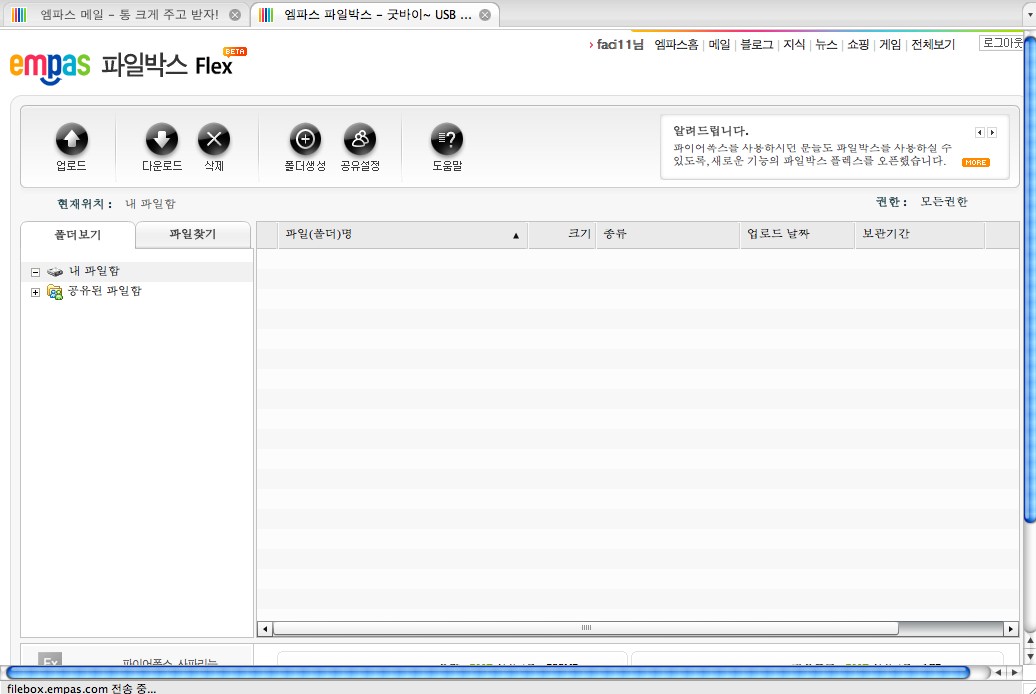
Task: Show previous notice with left arrow
Action: (x=980, y=132)
